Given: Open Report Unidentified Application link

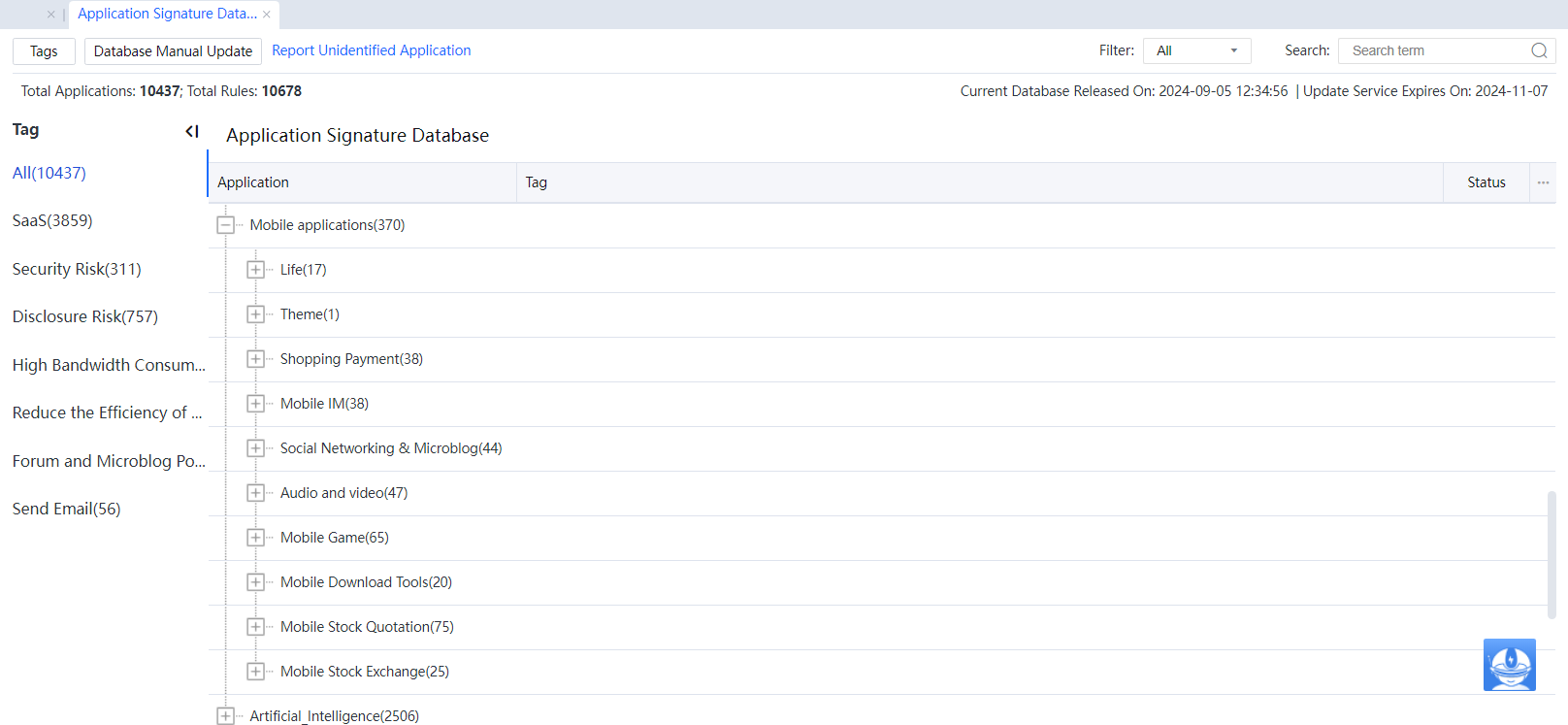Looking at the screenshot, I should click(x=371, y=50).
